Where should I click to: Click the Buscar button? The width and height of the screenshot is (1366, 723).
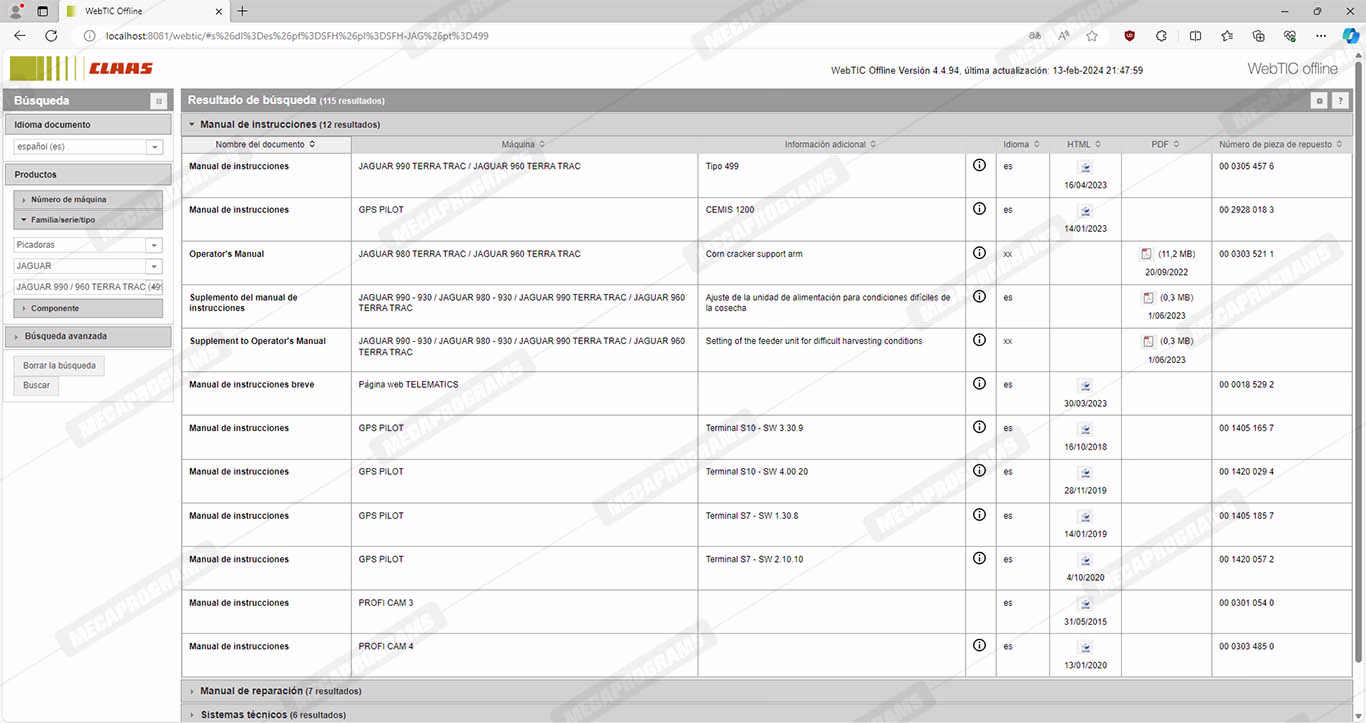37,385
